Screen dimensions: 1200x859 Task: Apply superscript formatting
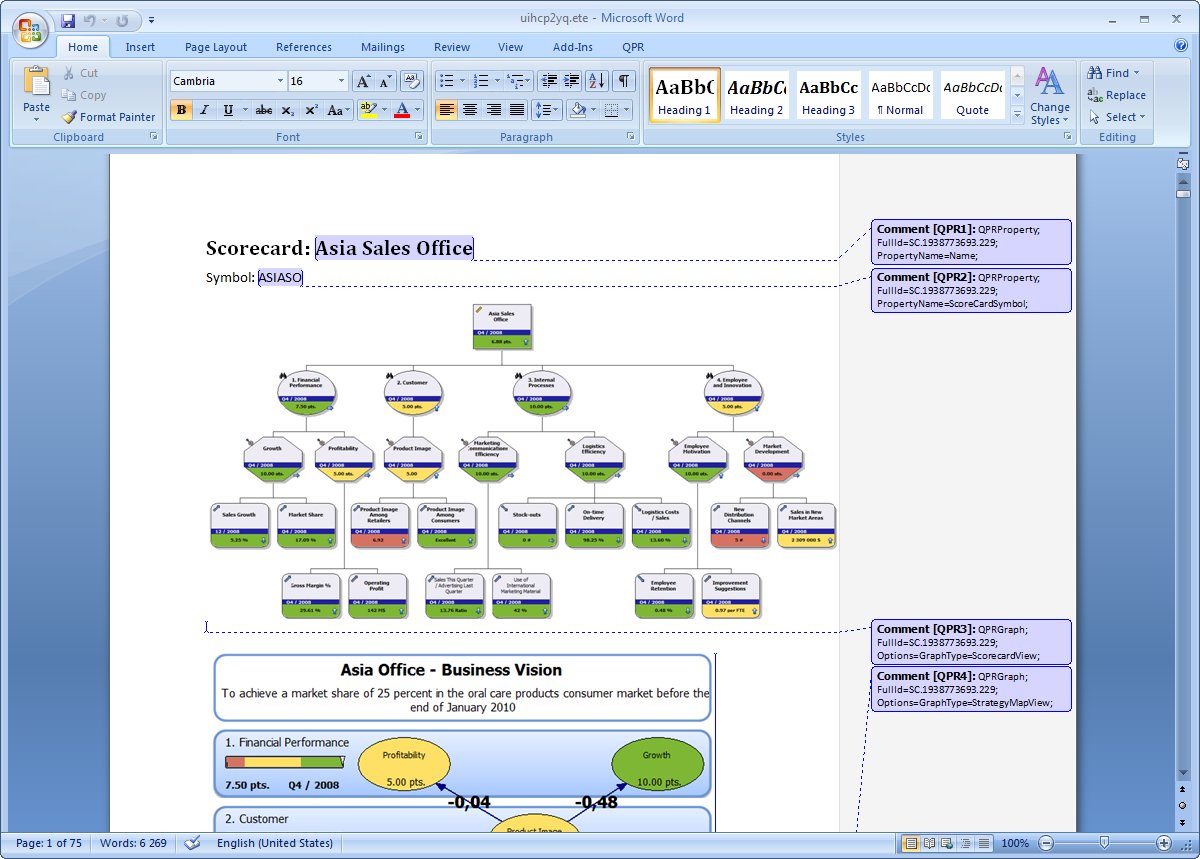(x=312, y=110)
